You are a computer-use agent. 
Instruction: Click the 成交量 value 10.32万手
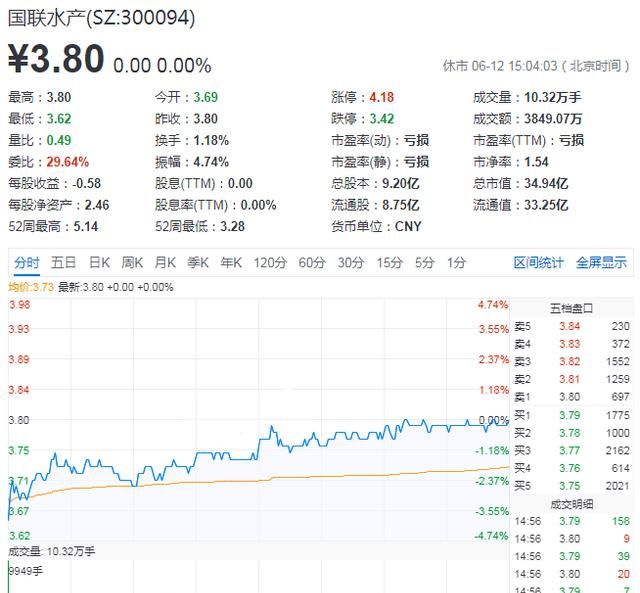tap(553, 97)
